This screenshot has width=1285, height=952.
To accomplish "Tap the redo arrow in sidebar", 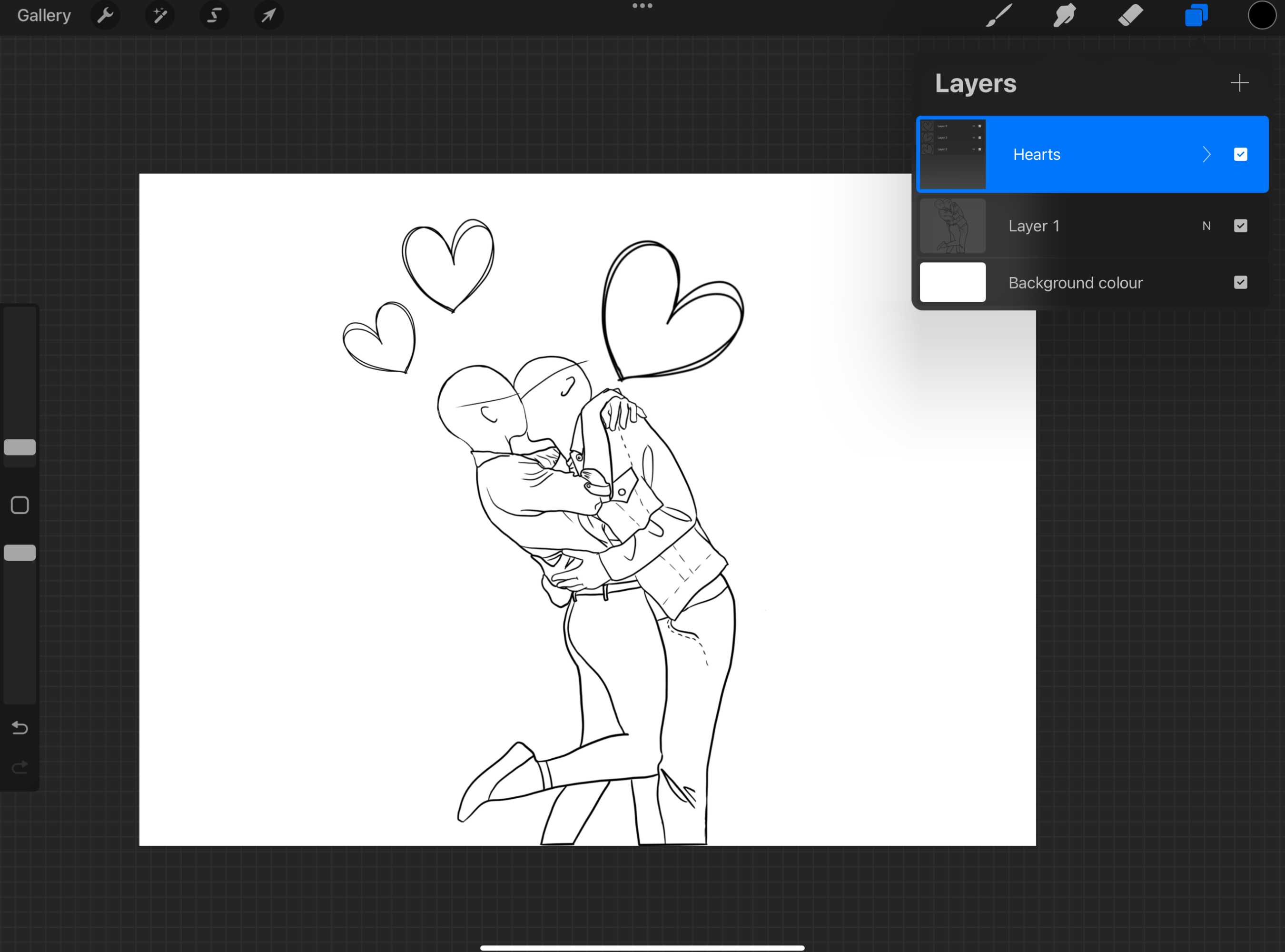I will [20, 766].
